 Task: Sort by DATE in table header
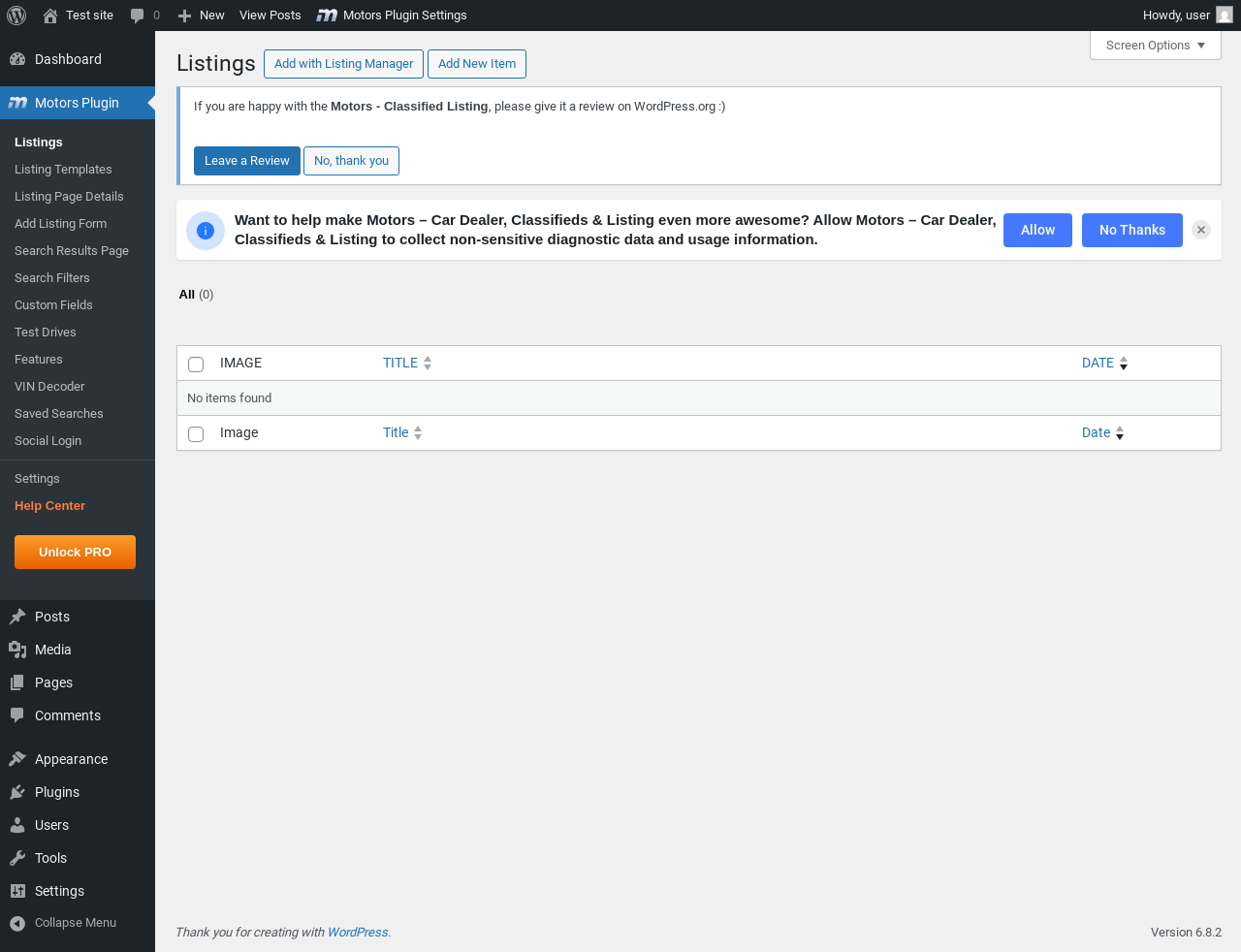(1105, 363)
